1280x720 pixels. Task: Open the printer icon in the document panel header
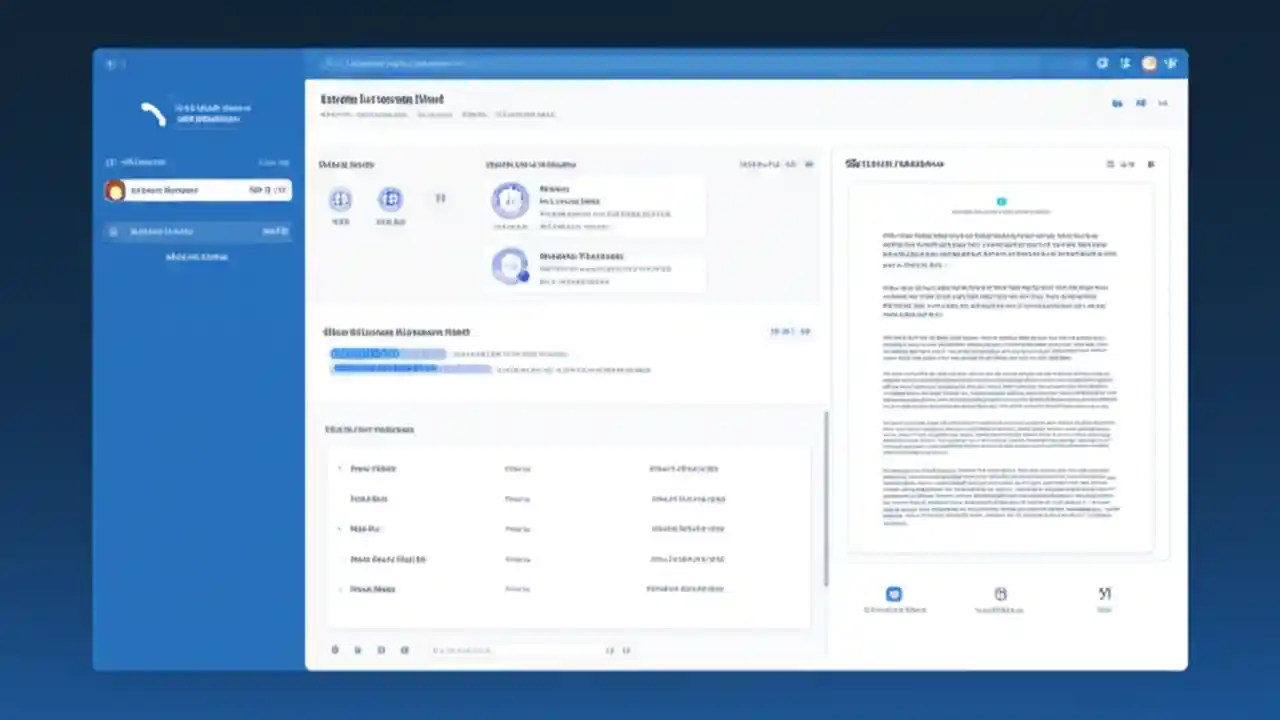click(1110, 164)
